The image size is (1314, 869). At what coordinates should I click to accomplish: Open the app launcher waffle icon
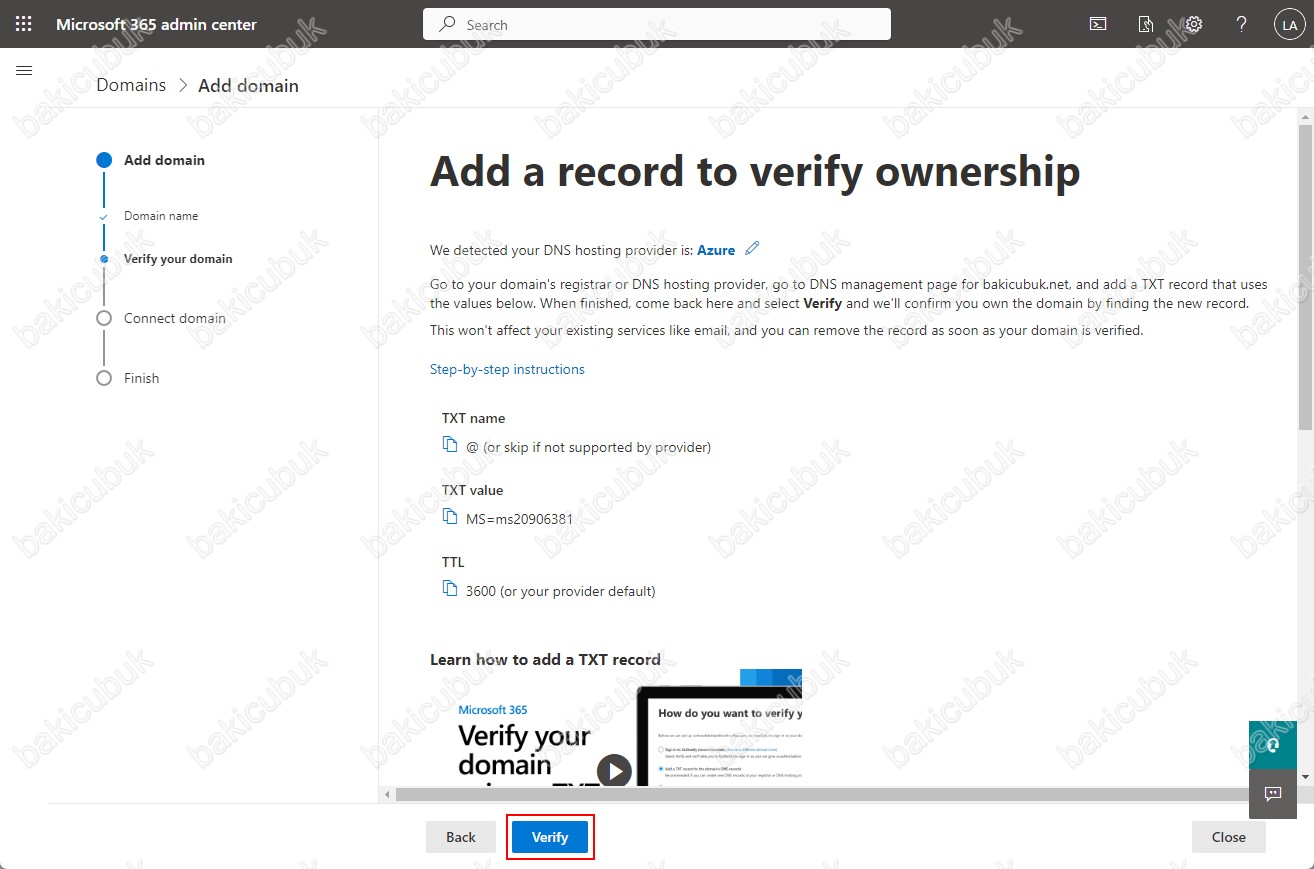click(24, 24)
